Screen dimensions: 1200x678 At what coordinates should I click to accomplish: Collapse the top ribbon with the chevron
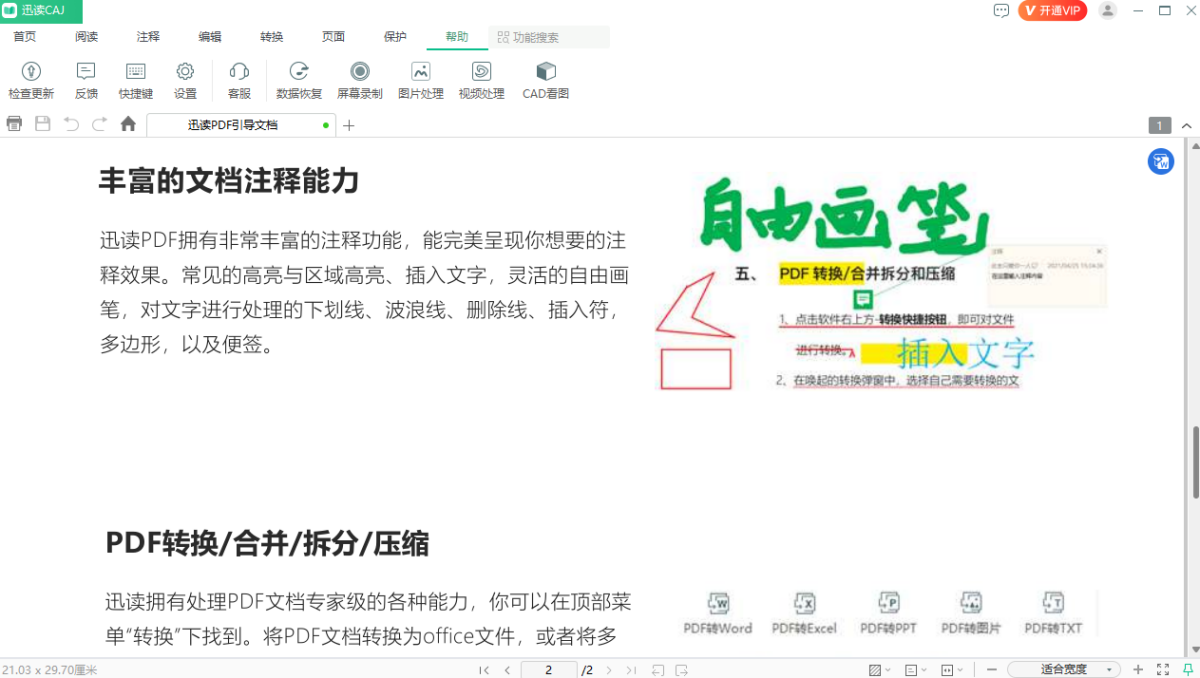click(x=1187, y=125)
